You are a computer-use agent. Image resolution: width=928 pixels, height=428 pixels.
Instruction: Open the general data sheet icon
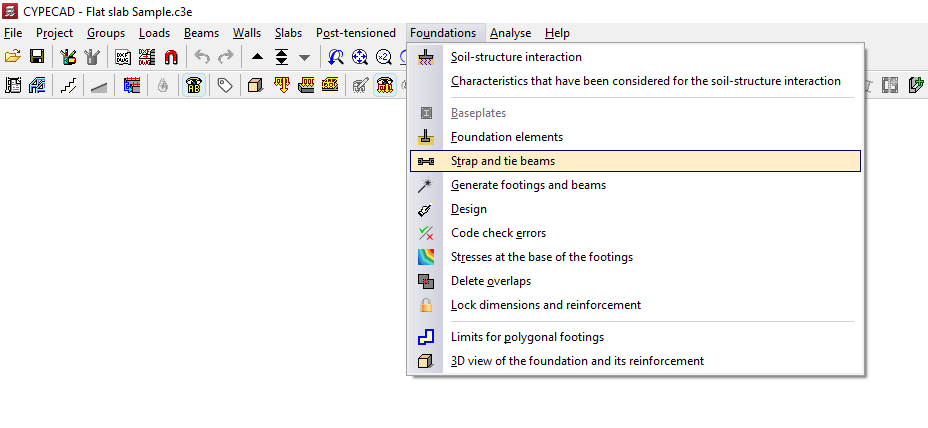pyautogui.click(x=12, y=85)
